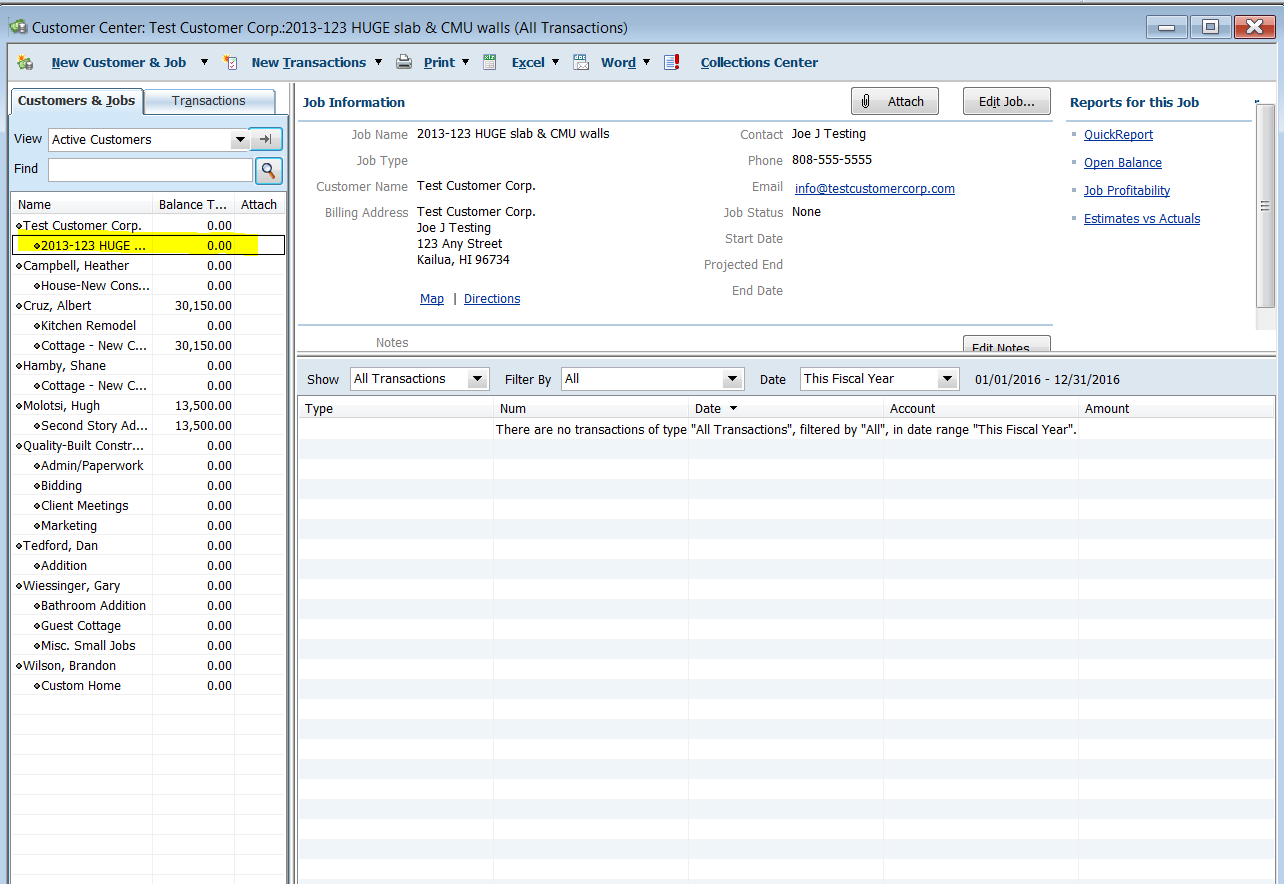Open the Word dropdown arrow
The image size is (1284, 884).
click(646, 62)
